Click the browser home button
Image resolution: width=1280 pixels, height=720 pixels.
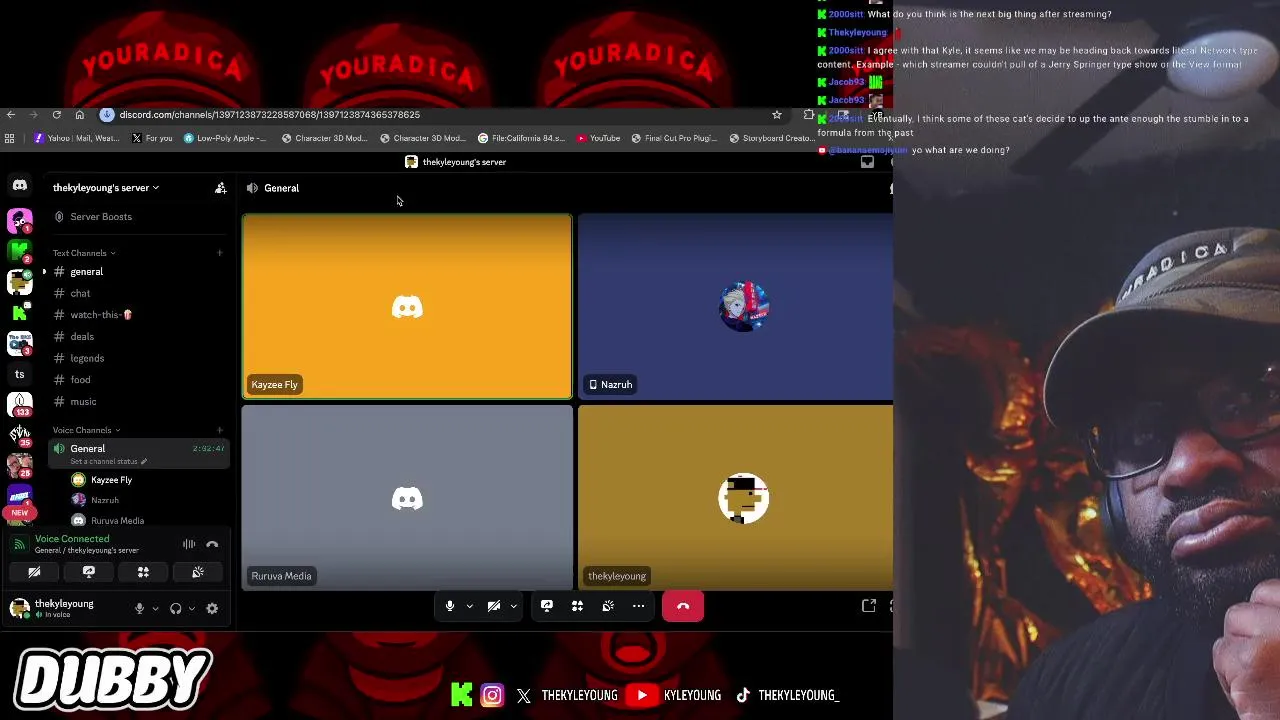(x=80, y=115)
